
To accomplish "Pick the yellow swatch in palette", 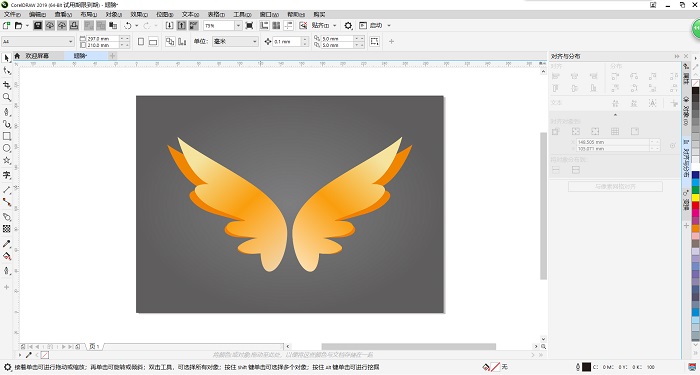I will tap(696, 197).
